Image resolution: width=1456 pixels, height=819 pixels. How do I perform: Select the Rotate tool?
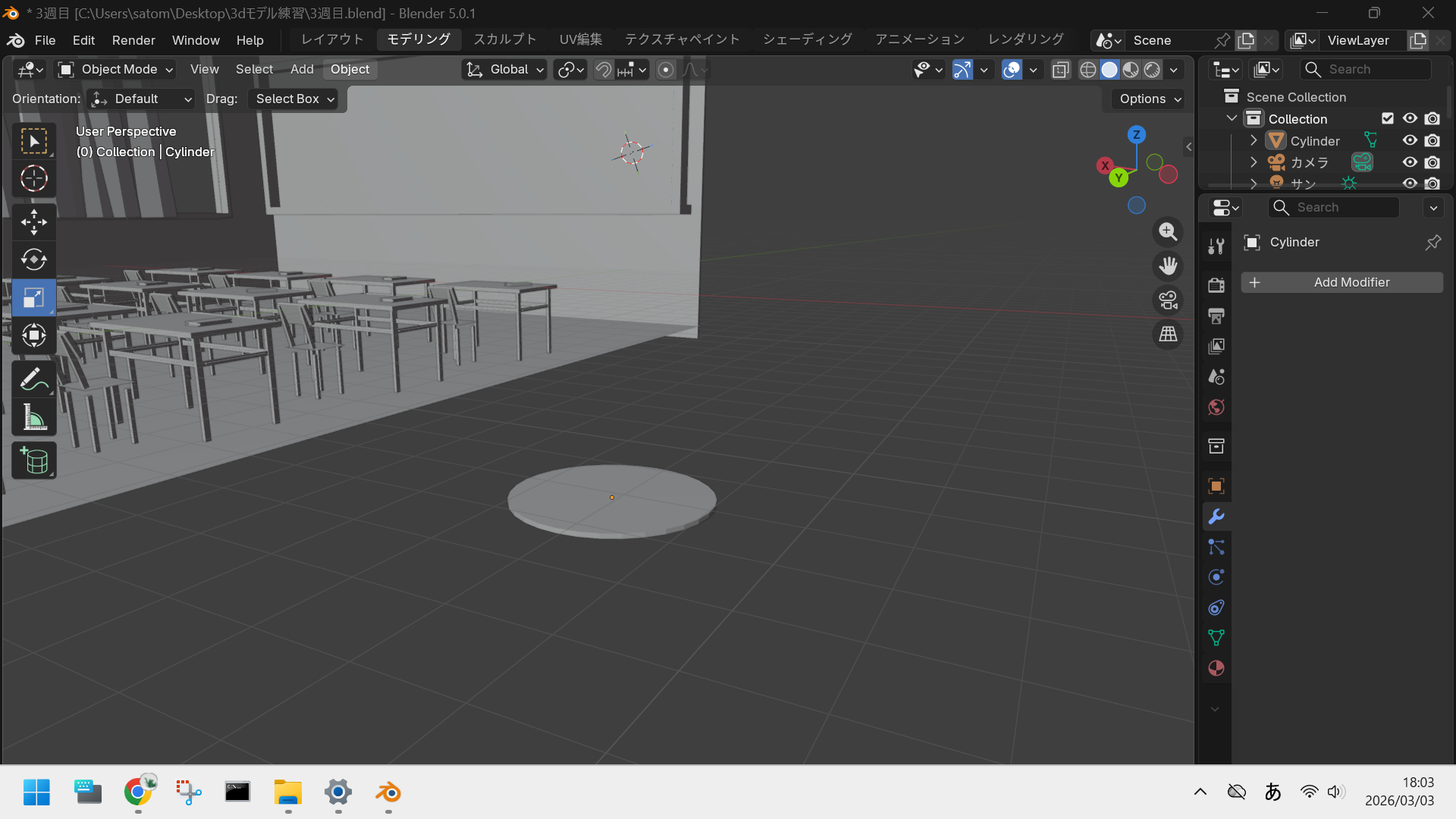click(x=33, y=259)
